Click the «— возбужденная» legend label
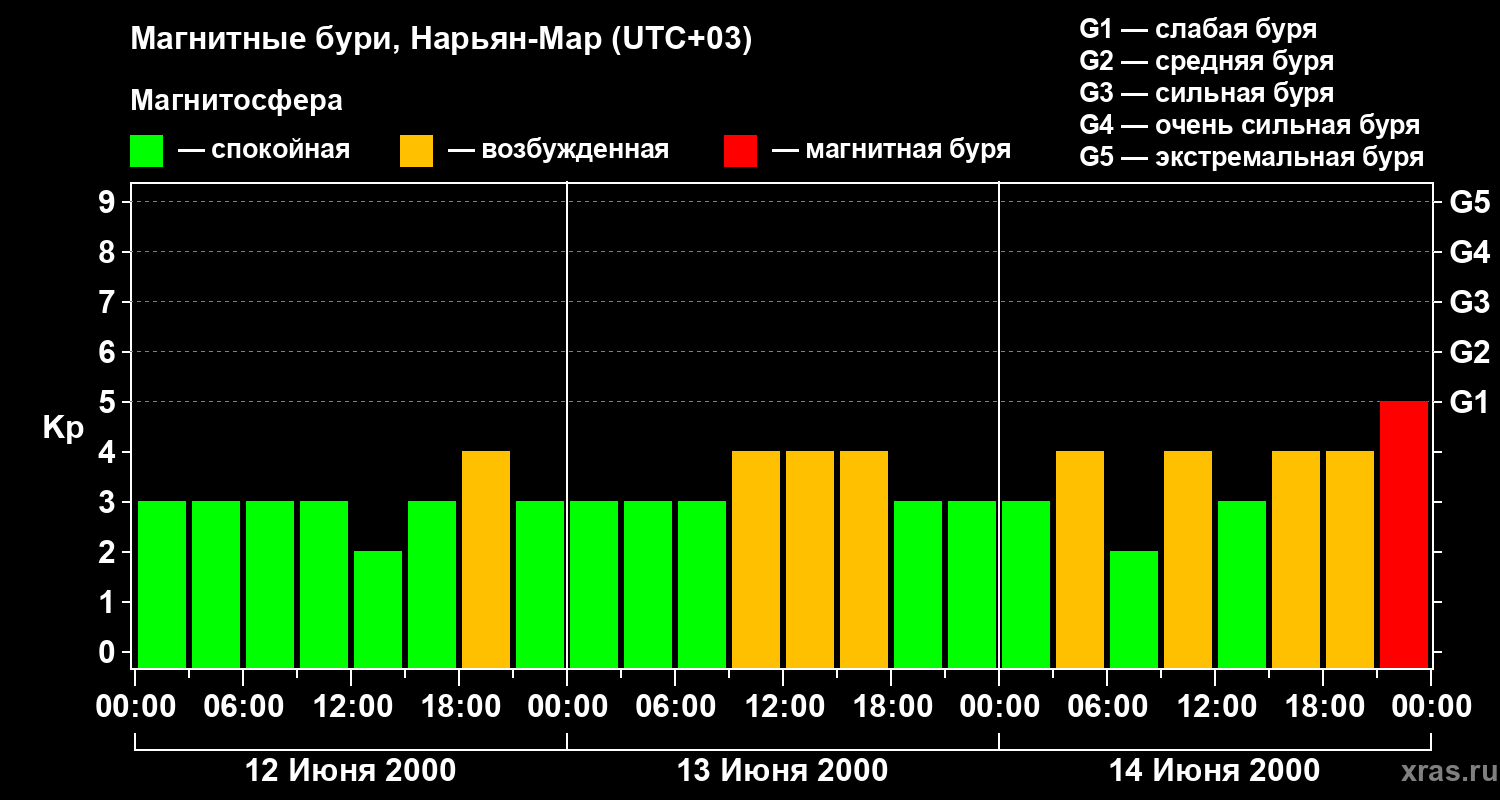The image size is (1500, 800). 558,150
